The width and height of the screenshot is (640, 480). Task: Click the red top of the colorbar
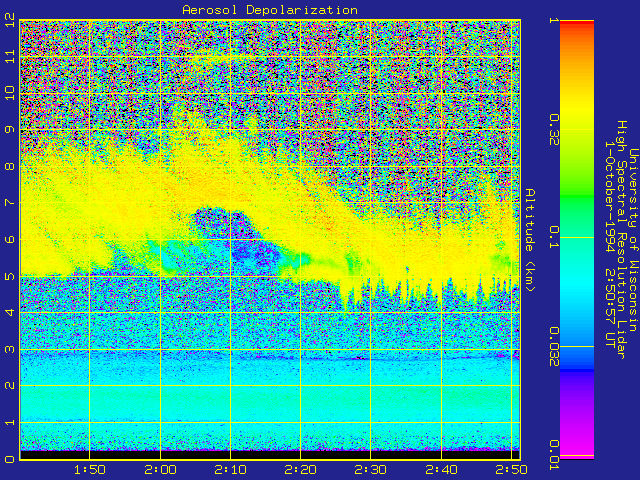pyautogui.click(x=577, y=24)
